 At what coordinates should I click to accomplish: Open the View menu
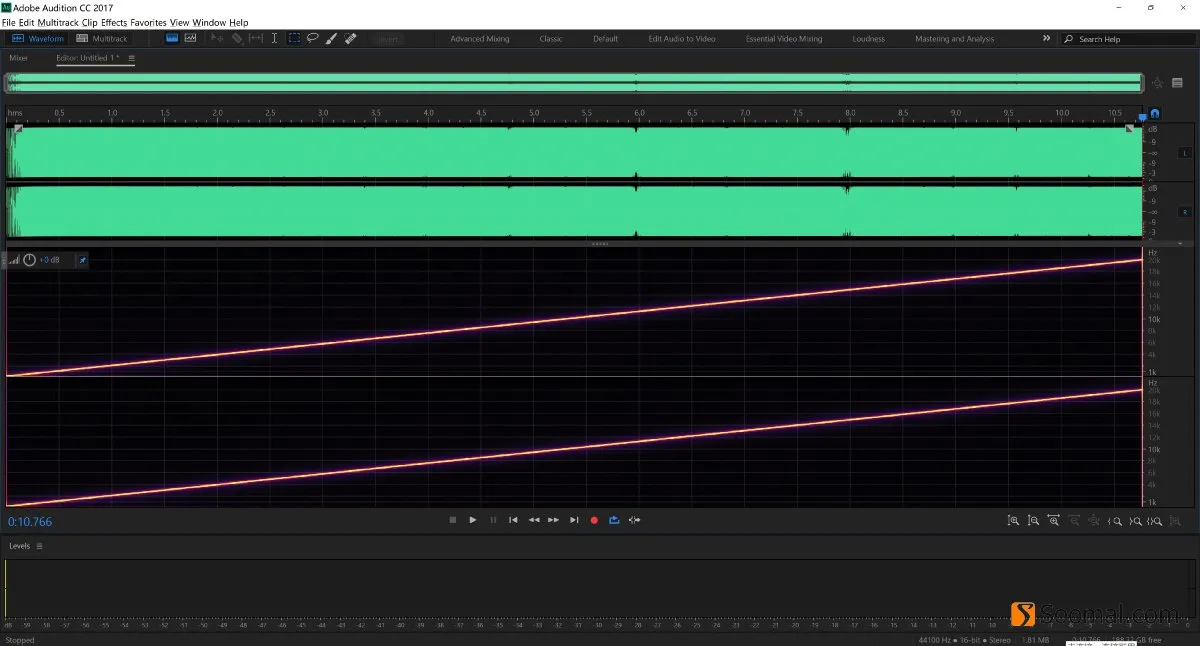179,22
